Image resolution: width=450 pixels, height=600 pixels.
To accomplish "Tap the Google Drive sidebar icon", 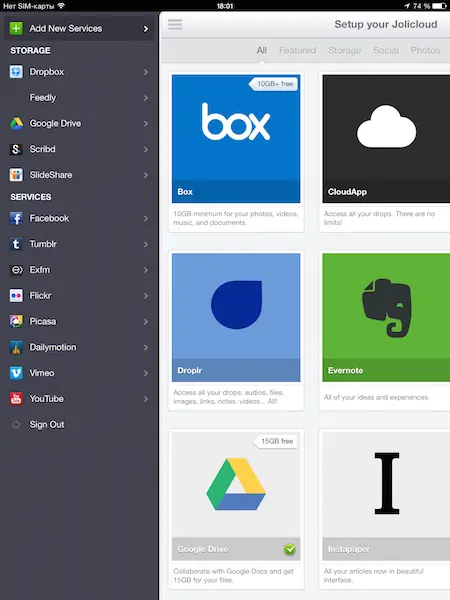I will [16, 123].
